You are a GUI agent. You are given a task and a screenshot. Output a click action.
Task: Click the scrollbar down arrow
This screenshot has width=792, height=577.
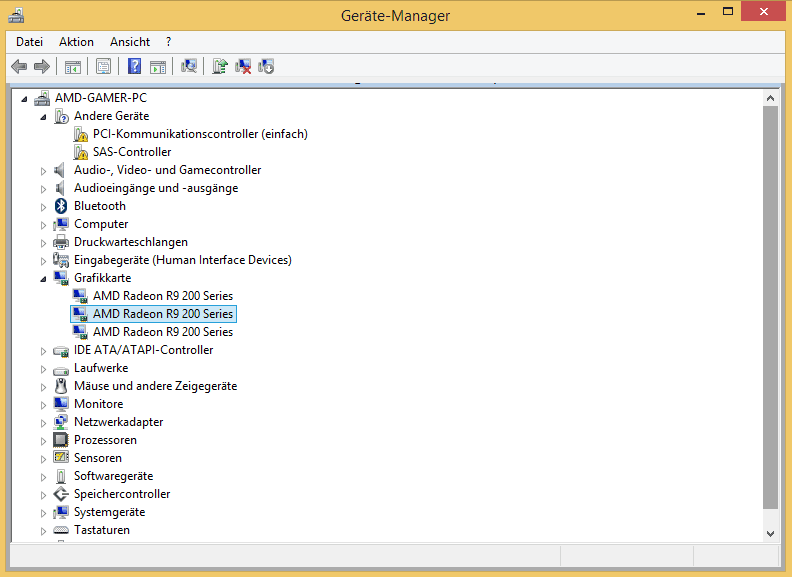(770, 534)
